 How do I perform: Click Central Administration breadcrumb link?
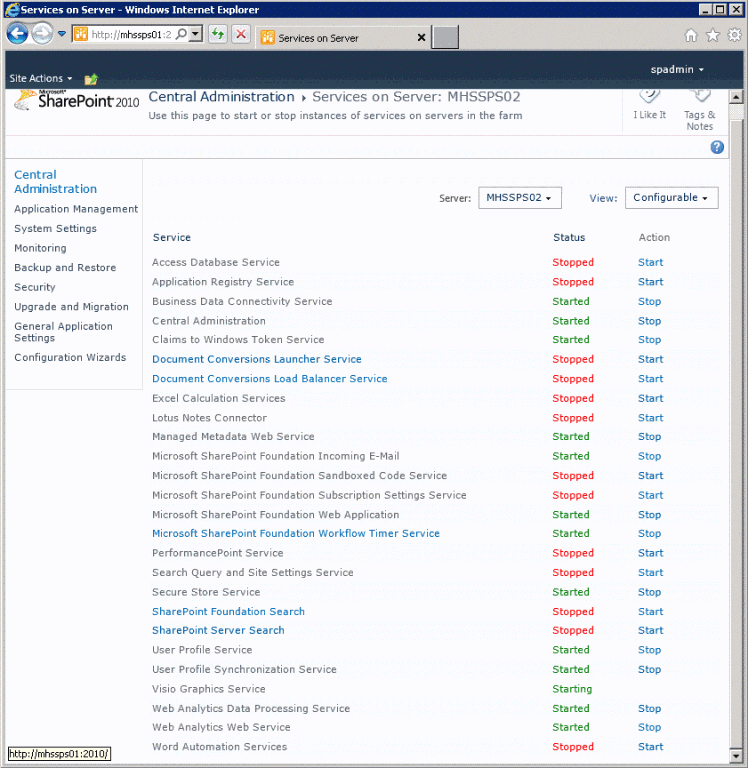221,97
